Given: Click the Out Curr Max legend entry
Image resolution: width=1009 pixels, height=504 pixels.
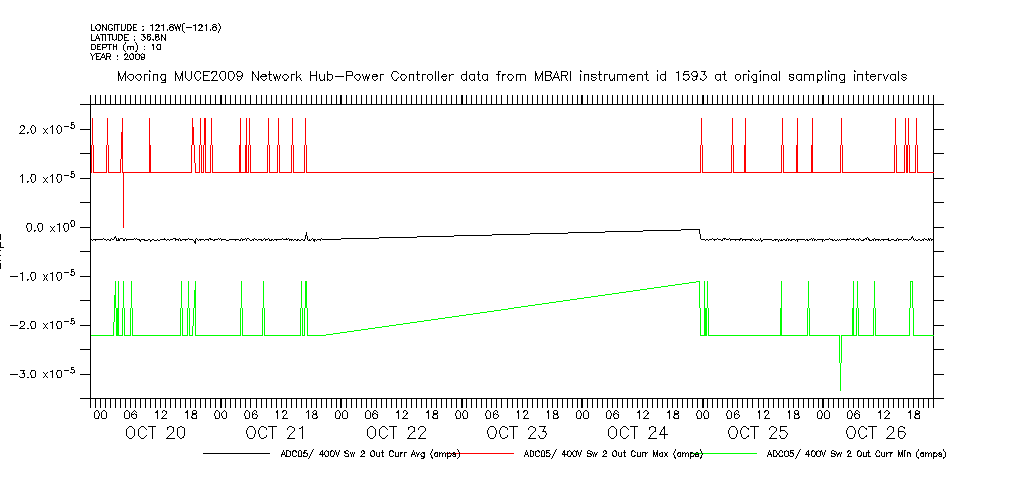Looking at the screenshot, I should 613,454.
